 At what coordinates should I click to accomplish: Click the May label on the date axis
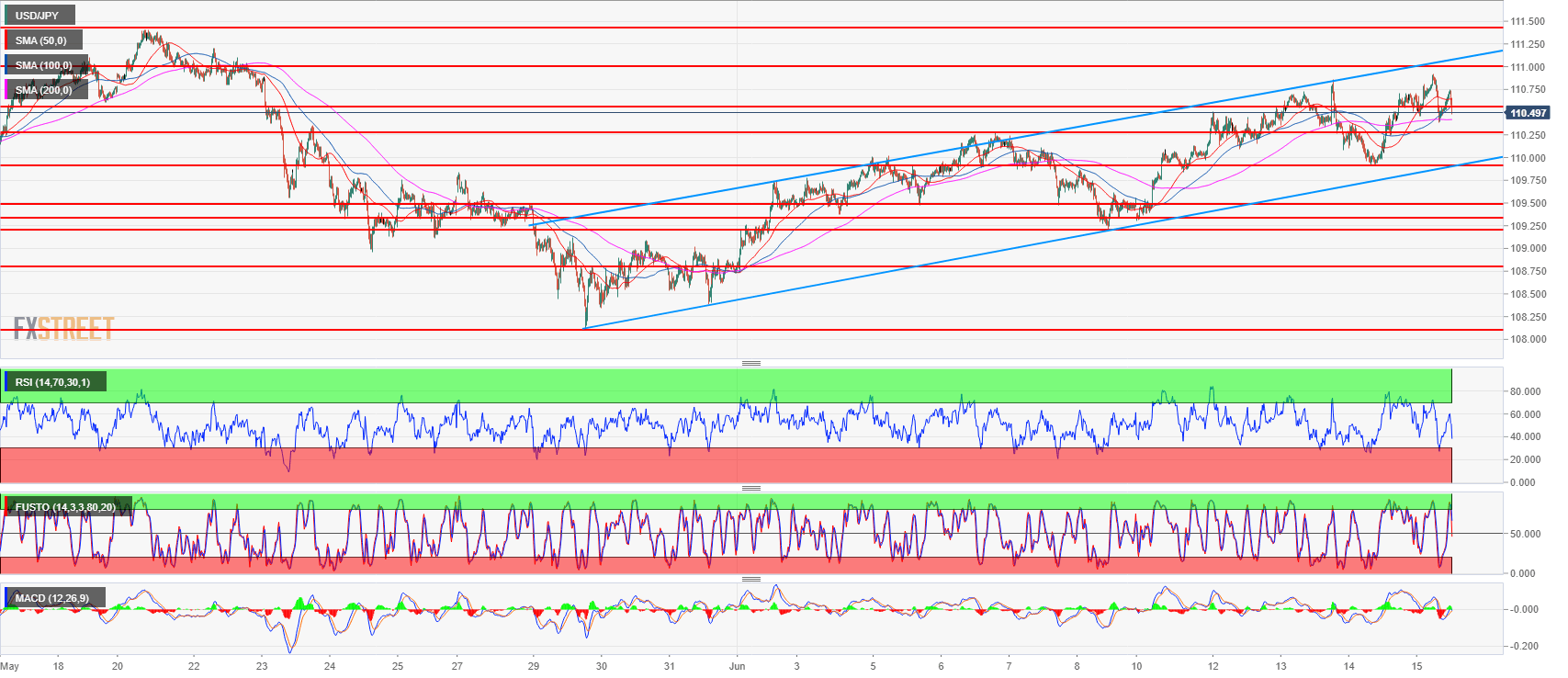[10, 666]
